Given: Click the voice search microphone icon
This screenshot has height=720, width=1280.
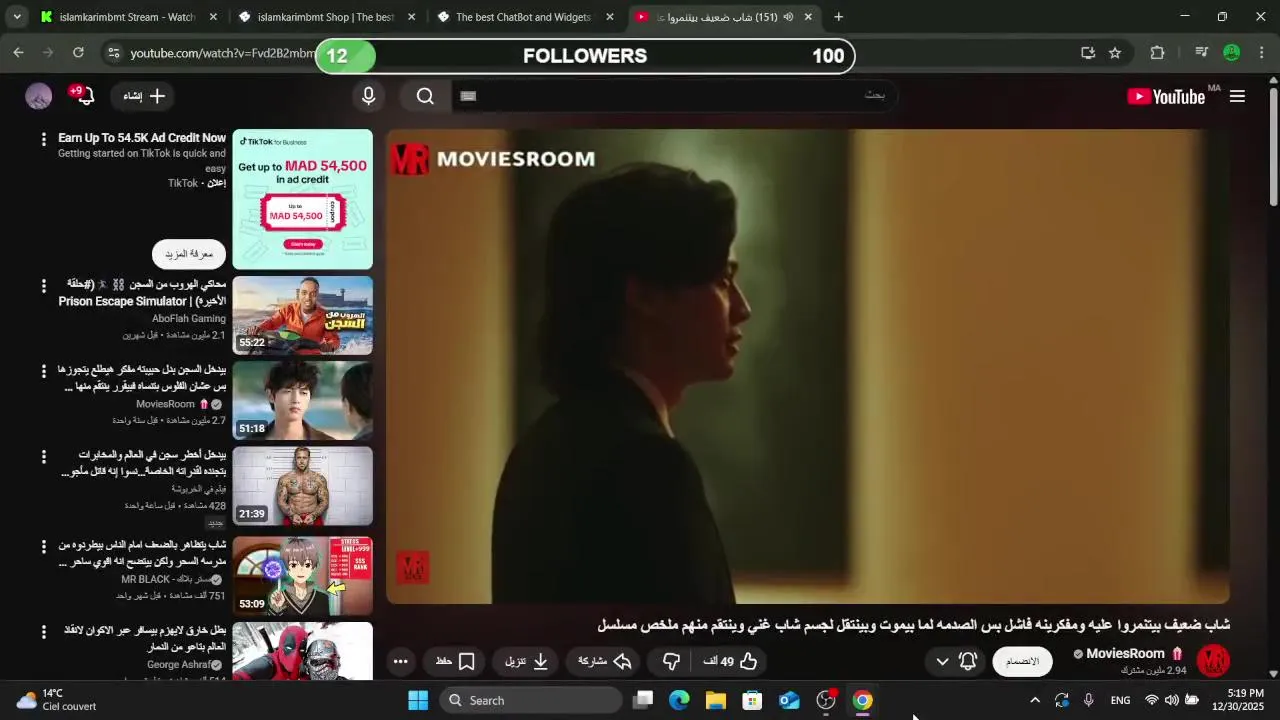Looking at the screenshot, I should 368,96.
